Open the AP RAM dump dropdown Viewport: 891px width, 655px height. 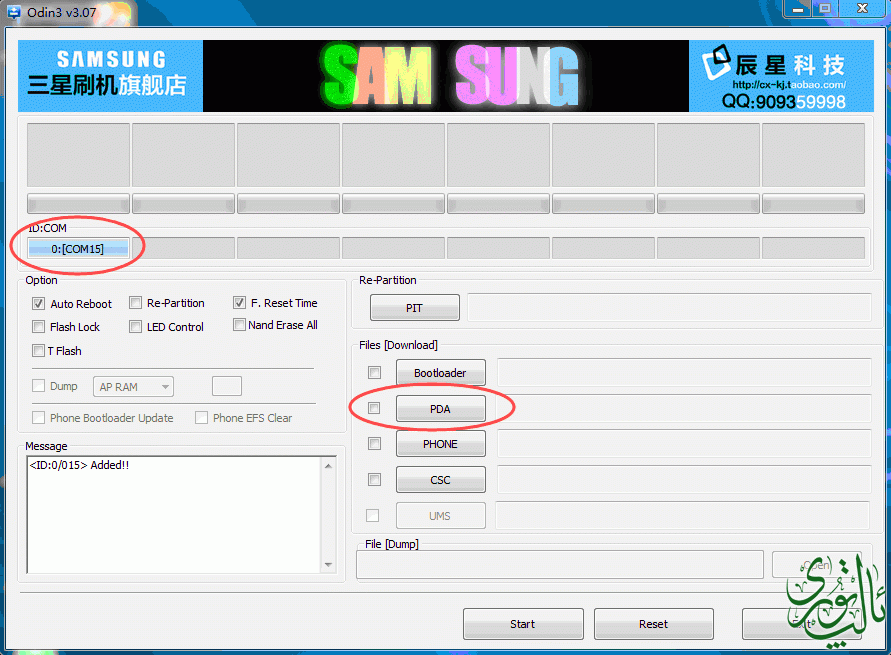coord(134,387)
